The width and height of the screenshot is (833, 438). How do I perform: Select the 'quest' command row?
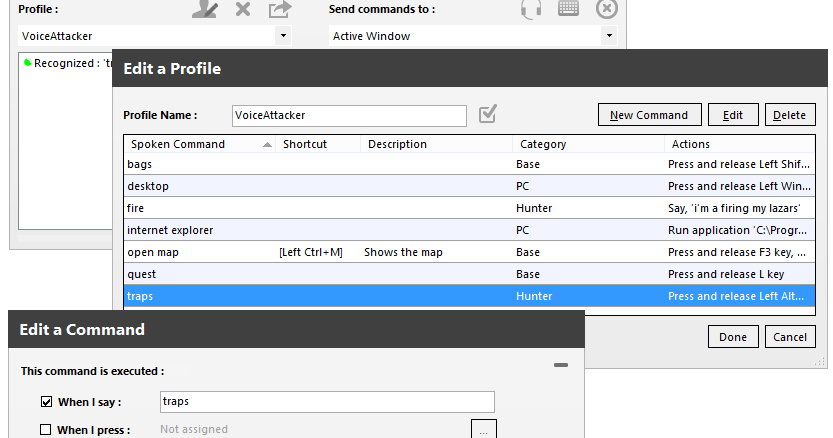(469, 274)
